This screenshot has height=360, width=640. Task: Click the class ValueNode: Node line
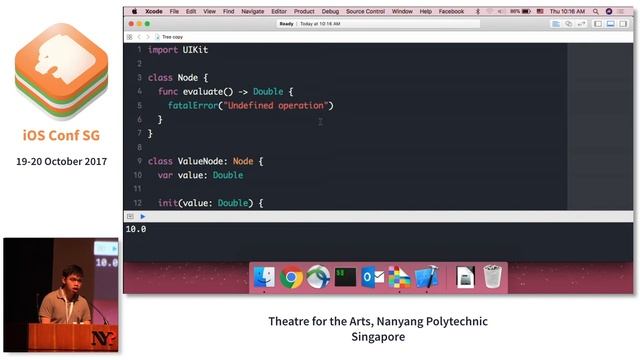(x=205, y=161)
